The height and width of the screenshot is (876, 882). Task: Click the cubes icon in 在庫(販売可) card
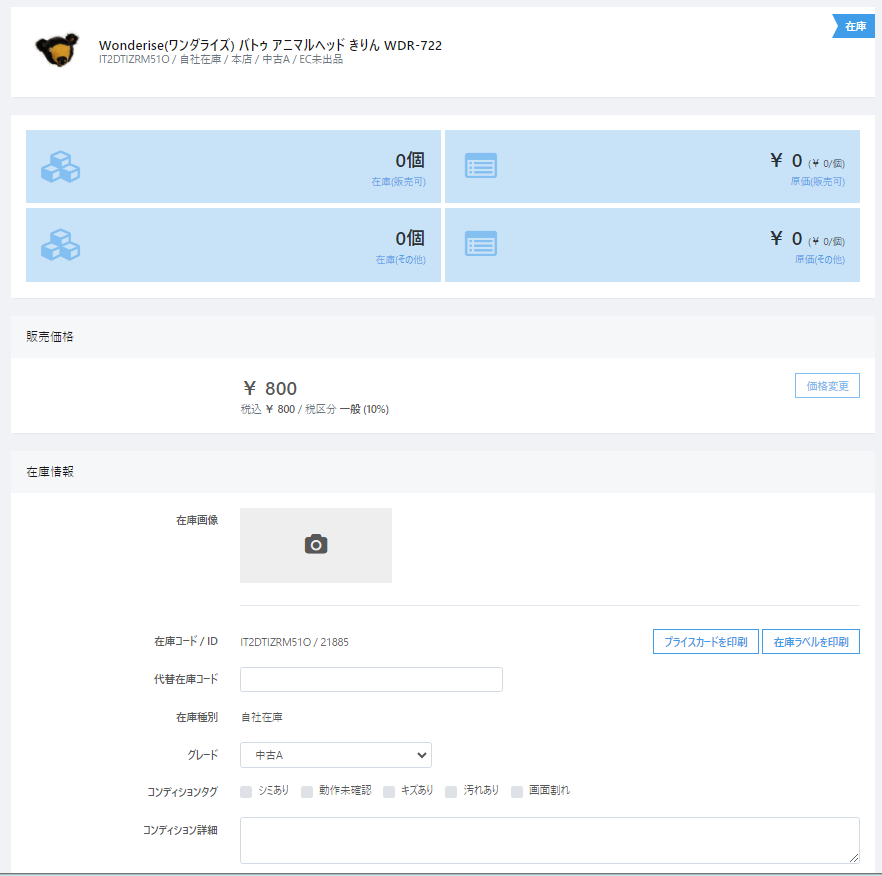[x=60, y=167]
